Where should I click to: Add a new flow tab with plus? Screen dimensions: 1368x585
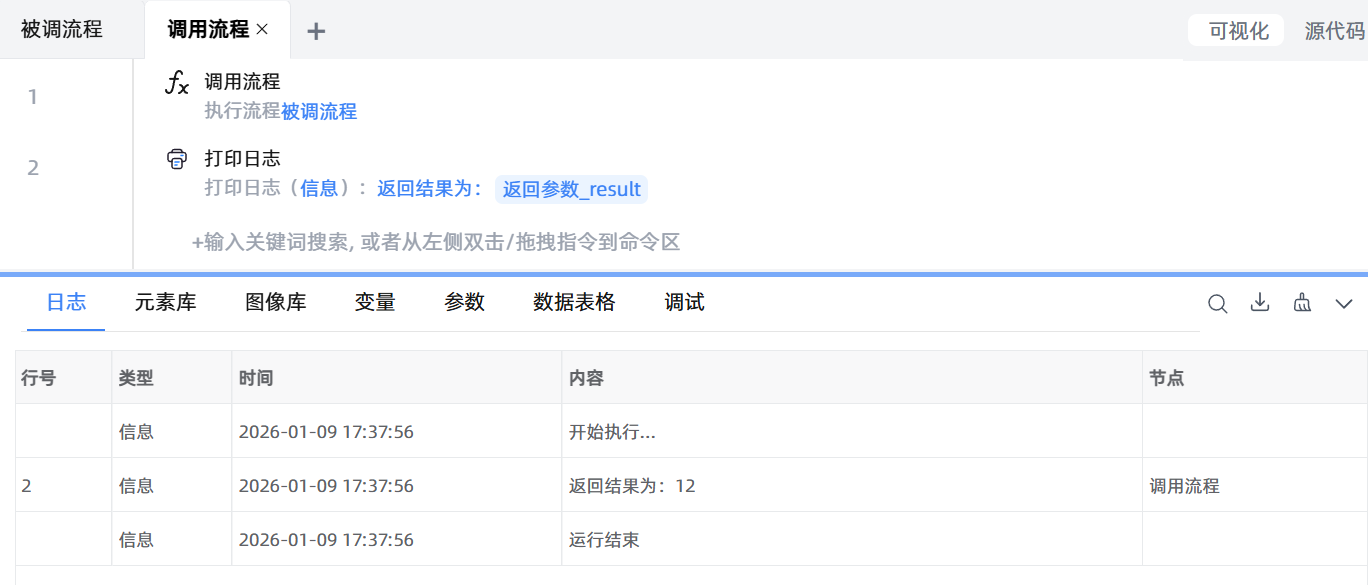click(x=316, y=31)
